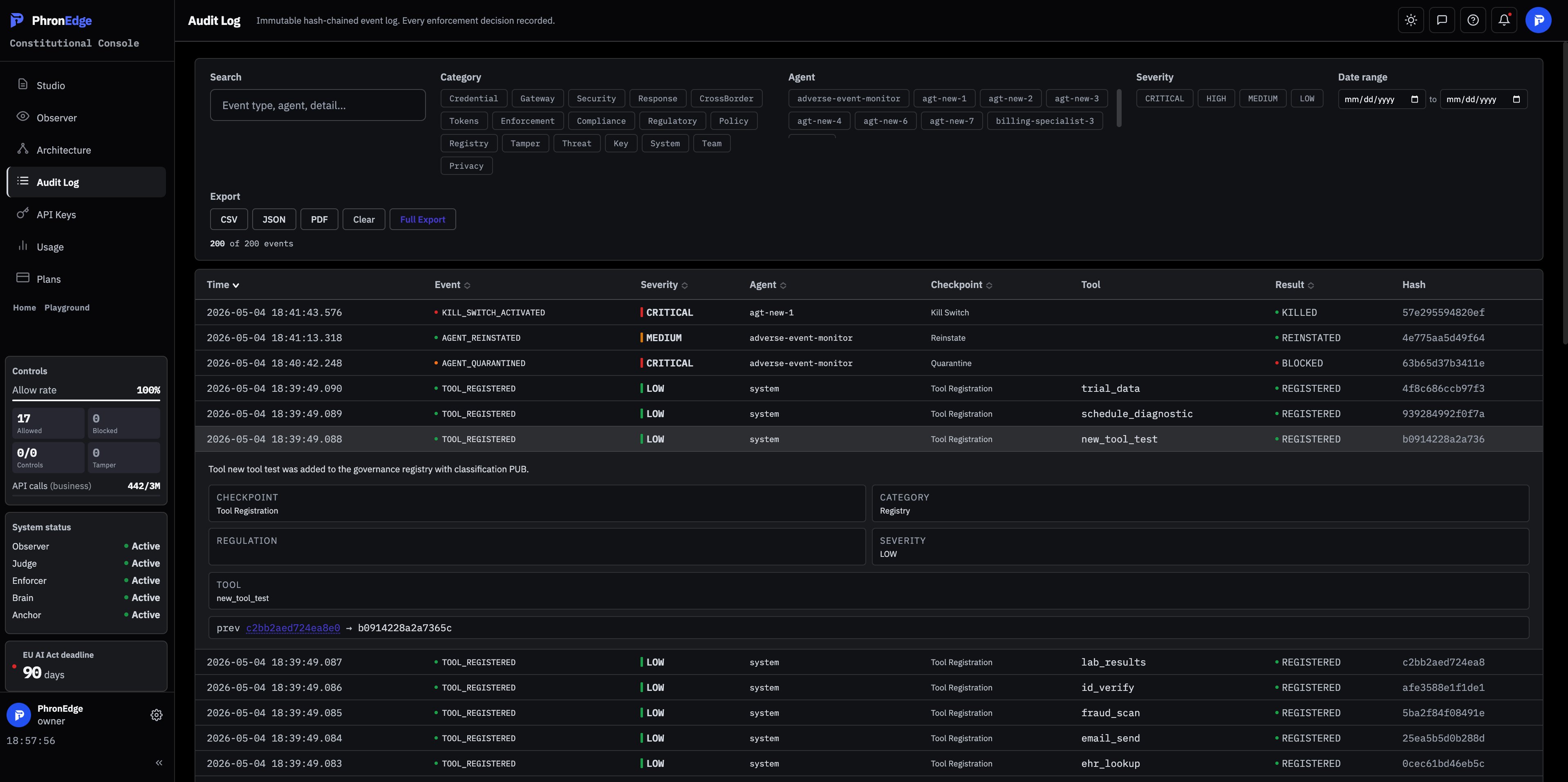Open Studio in the sidebar
Viewport: 1568px width, 782px height.
pyautogui.click(x=86, y=85)
